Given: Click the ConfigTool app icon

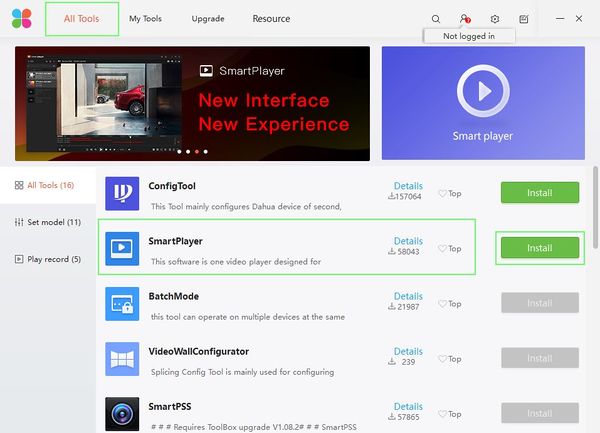Looking at the screenshot, I should pos(122,194).
